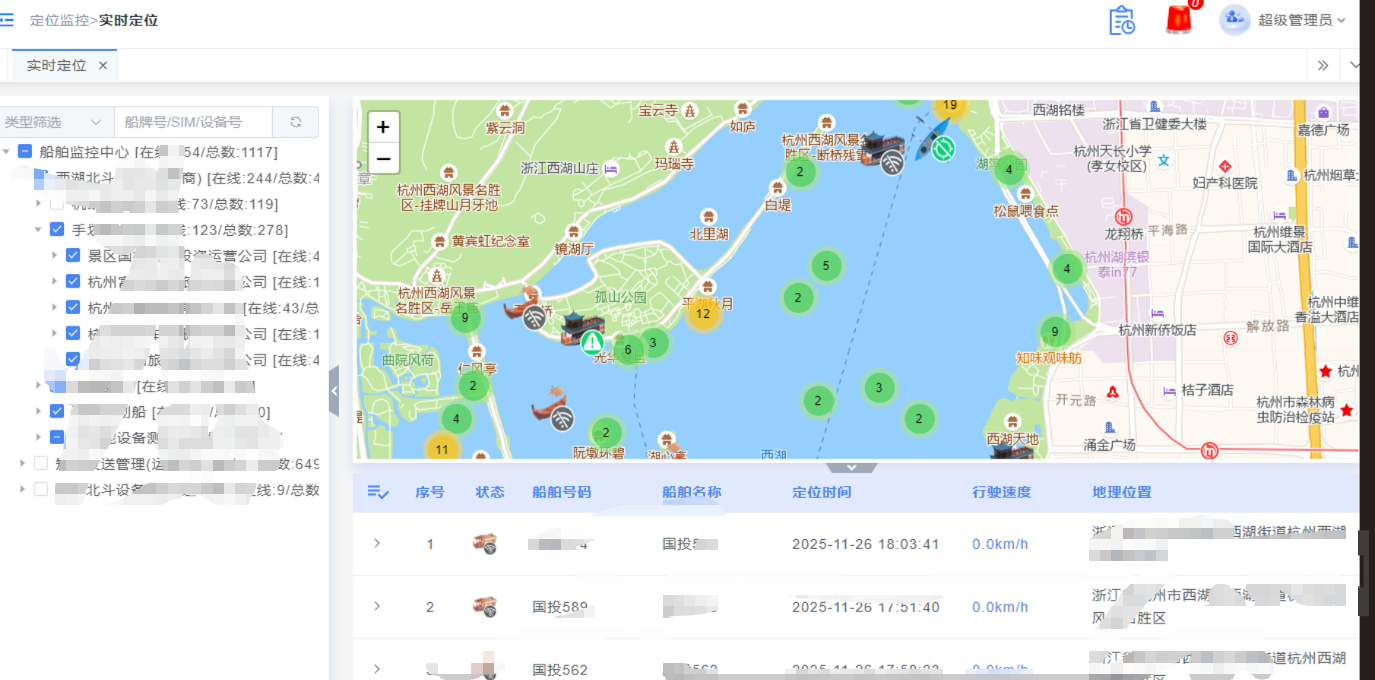Select the pagoda boat near 断桥残雪
This screenshot has height=680, width=1375.
[879, 149]
